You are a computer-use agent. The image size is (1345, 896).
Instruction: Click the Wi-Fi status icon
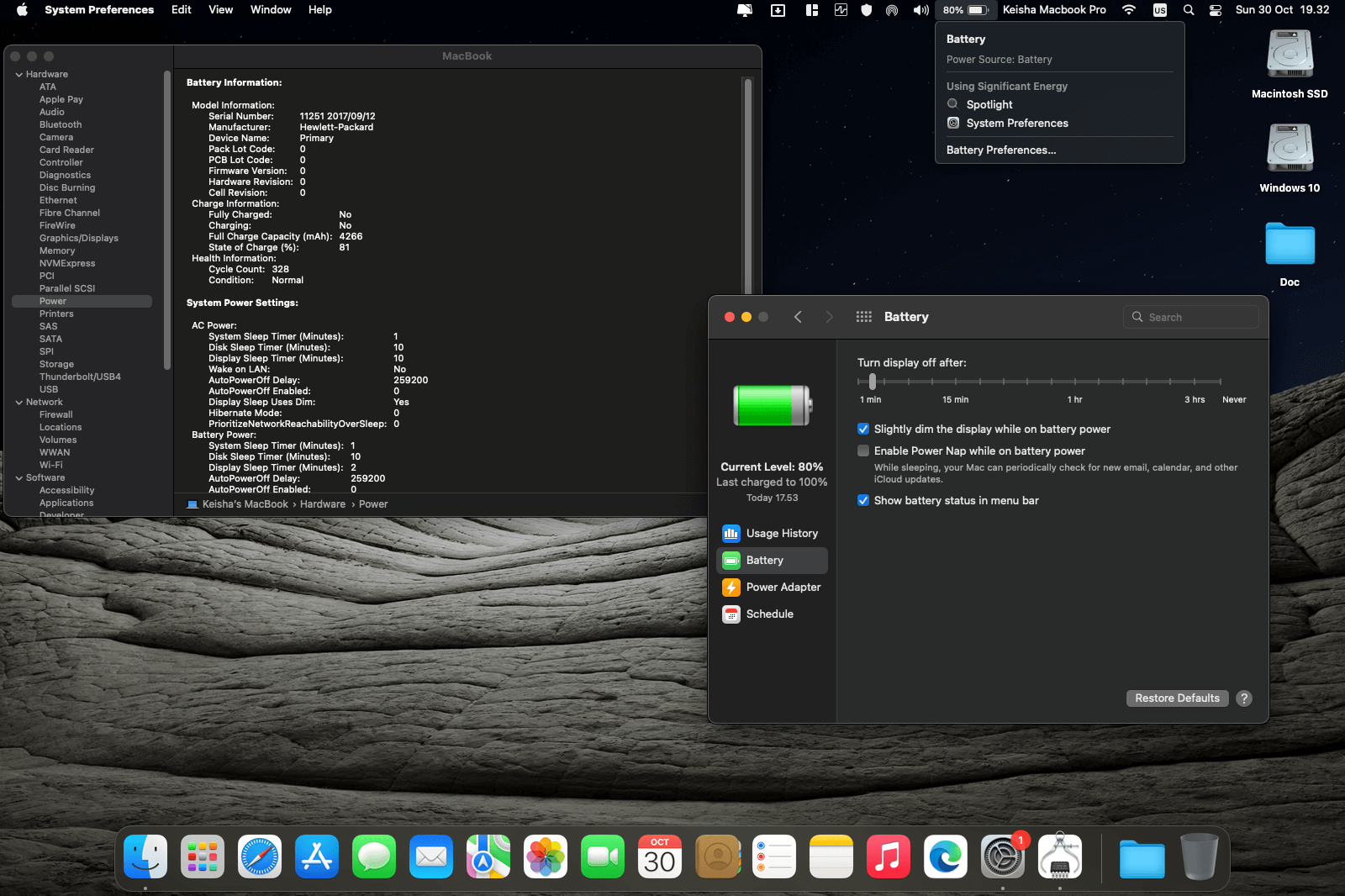(x=1129, y=10)
